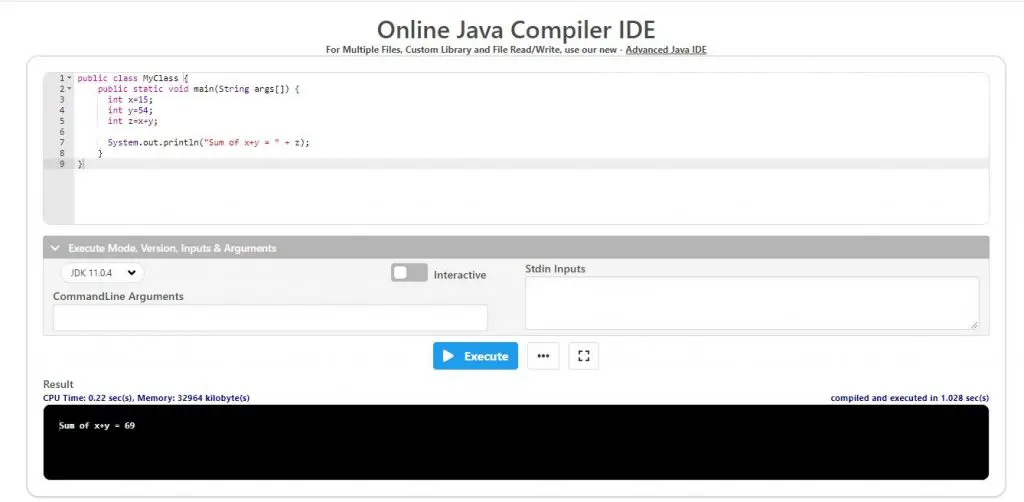Enable the Interactive mode switch
The width and height of the screenshot is (1024, 502).
point(409,273)
